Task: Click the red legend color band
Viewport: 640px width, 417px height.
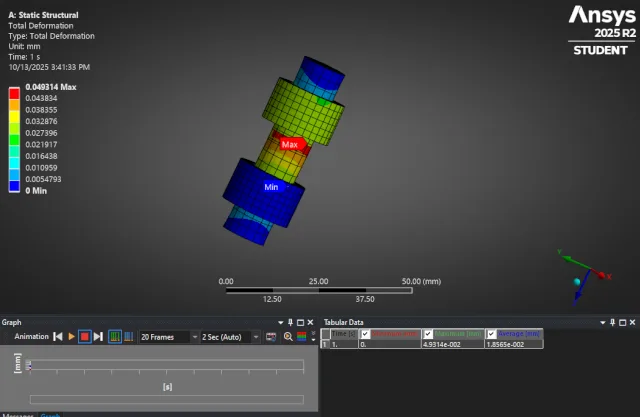Action: (14, 93)
